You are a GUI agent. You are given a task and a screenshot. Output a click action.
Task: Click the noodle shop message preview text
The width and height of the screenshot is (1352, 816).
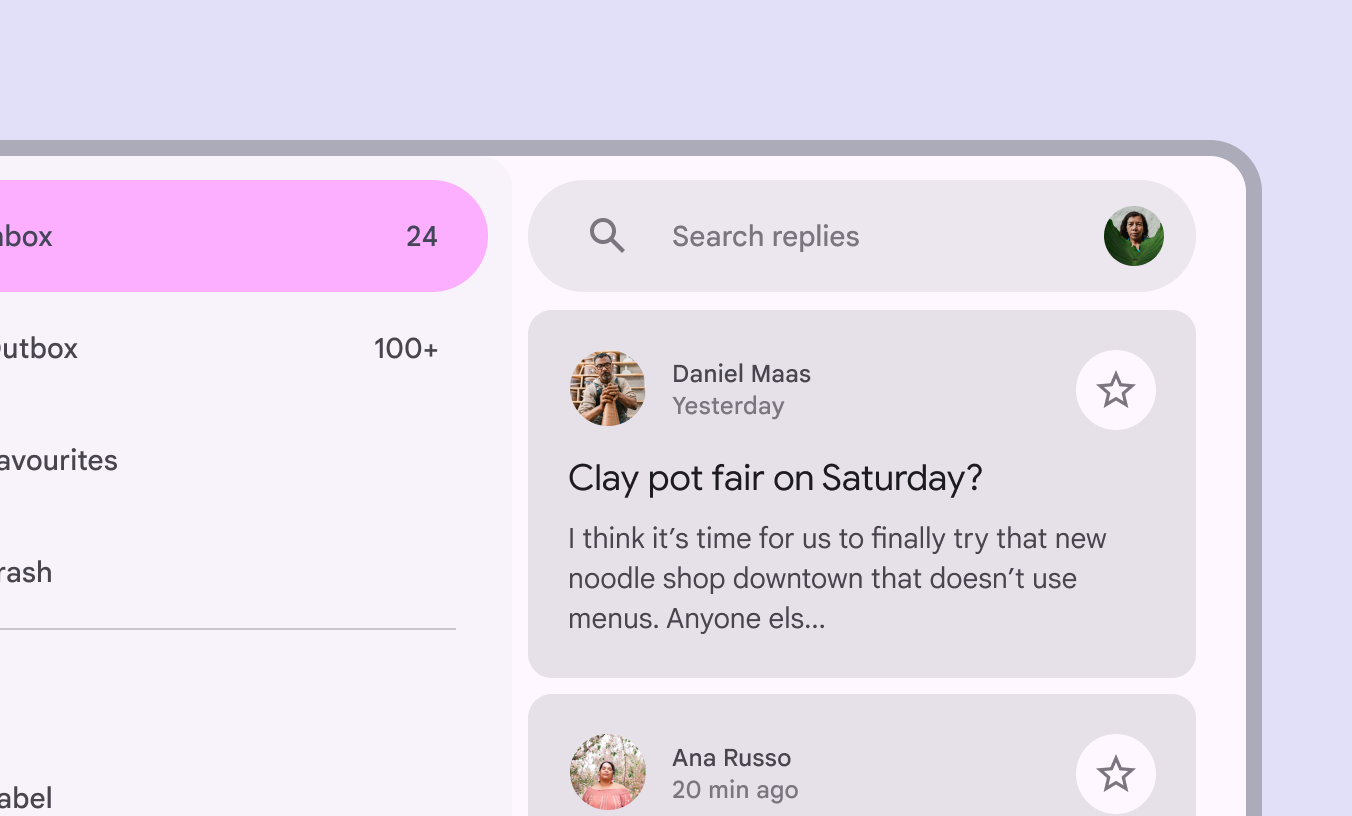point(837,578)
